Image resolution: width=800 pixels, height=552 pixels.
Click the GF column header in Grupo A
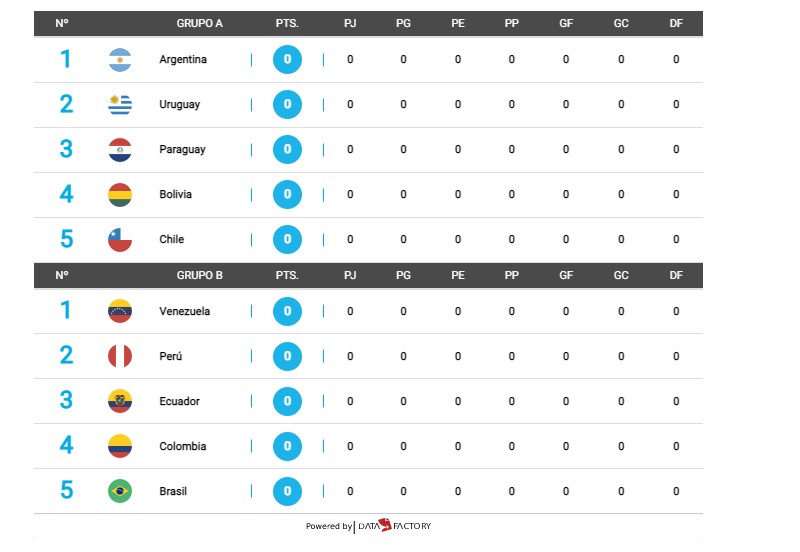[566, 23]
